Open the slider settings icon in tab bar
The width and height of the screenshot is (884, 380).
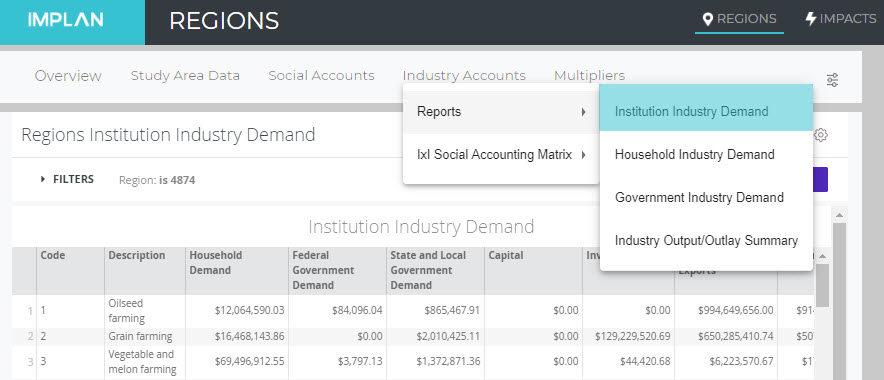pos(832,80)
